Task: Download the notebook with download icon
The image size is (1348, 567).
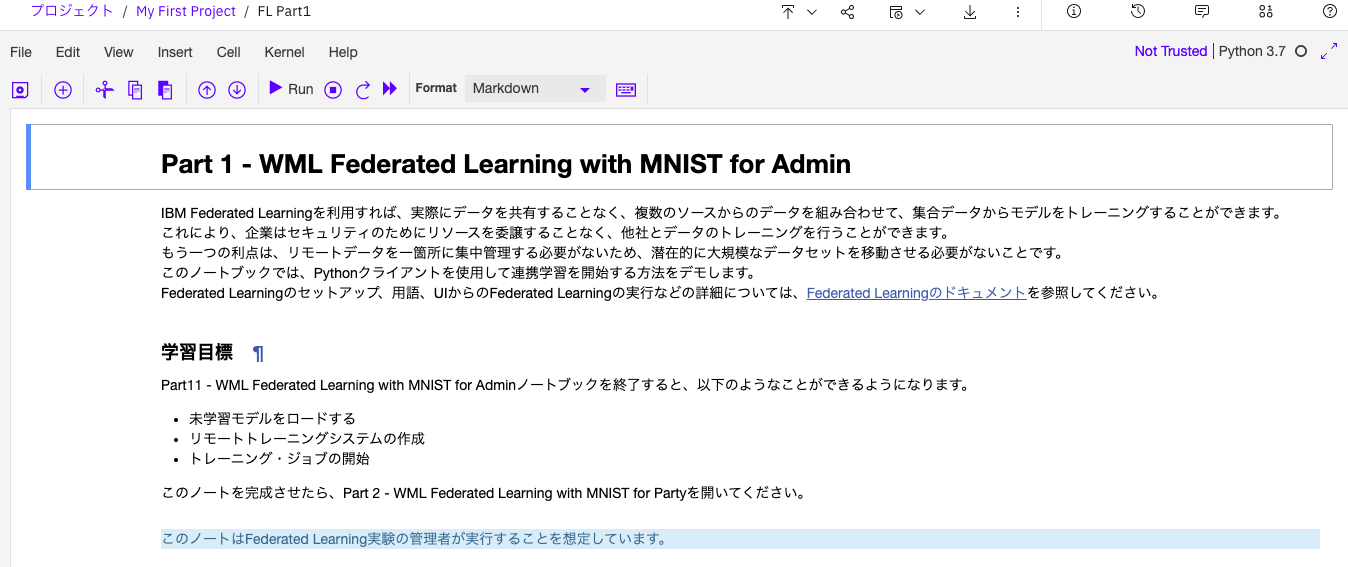Action: (970, 12)
